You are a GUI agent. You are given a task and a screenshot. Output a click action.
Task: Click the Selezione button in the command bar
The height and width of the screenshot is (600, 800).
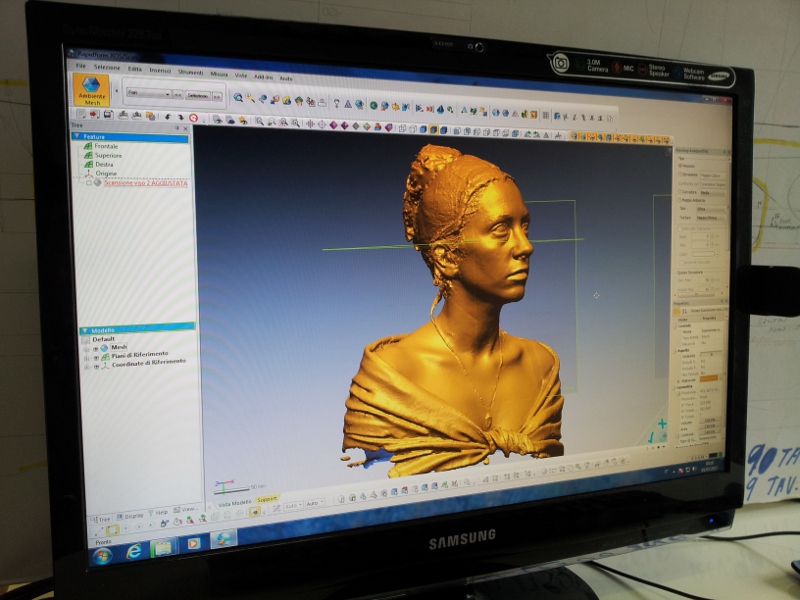(x=197, y=95)
